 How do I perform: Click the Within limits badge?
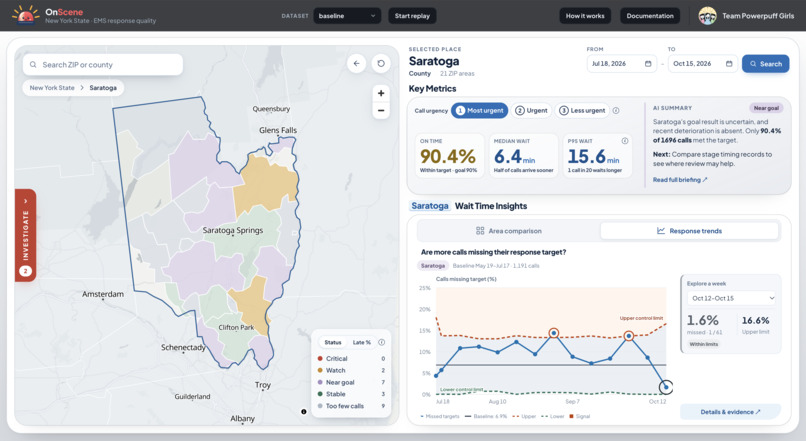coord(704,344)
